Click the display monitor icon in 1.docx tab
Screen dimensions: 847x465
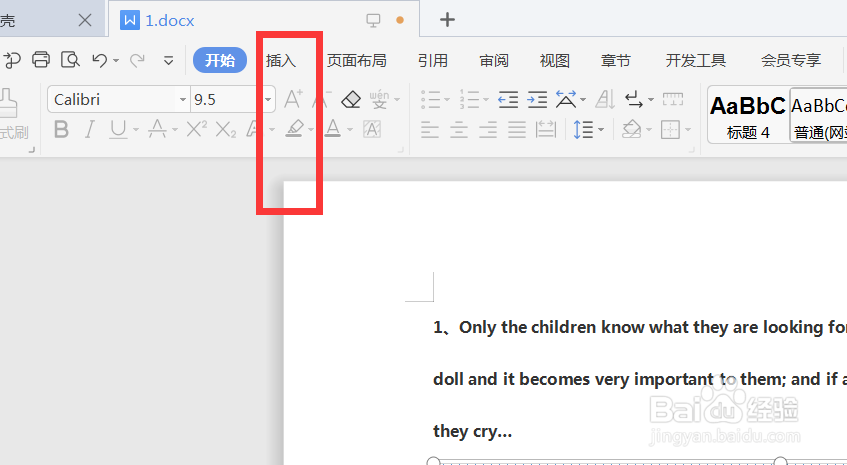coord(373,21)
